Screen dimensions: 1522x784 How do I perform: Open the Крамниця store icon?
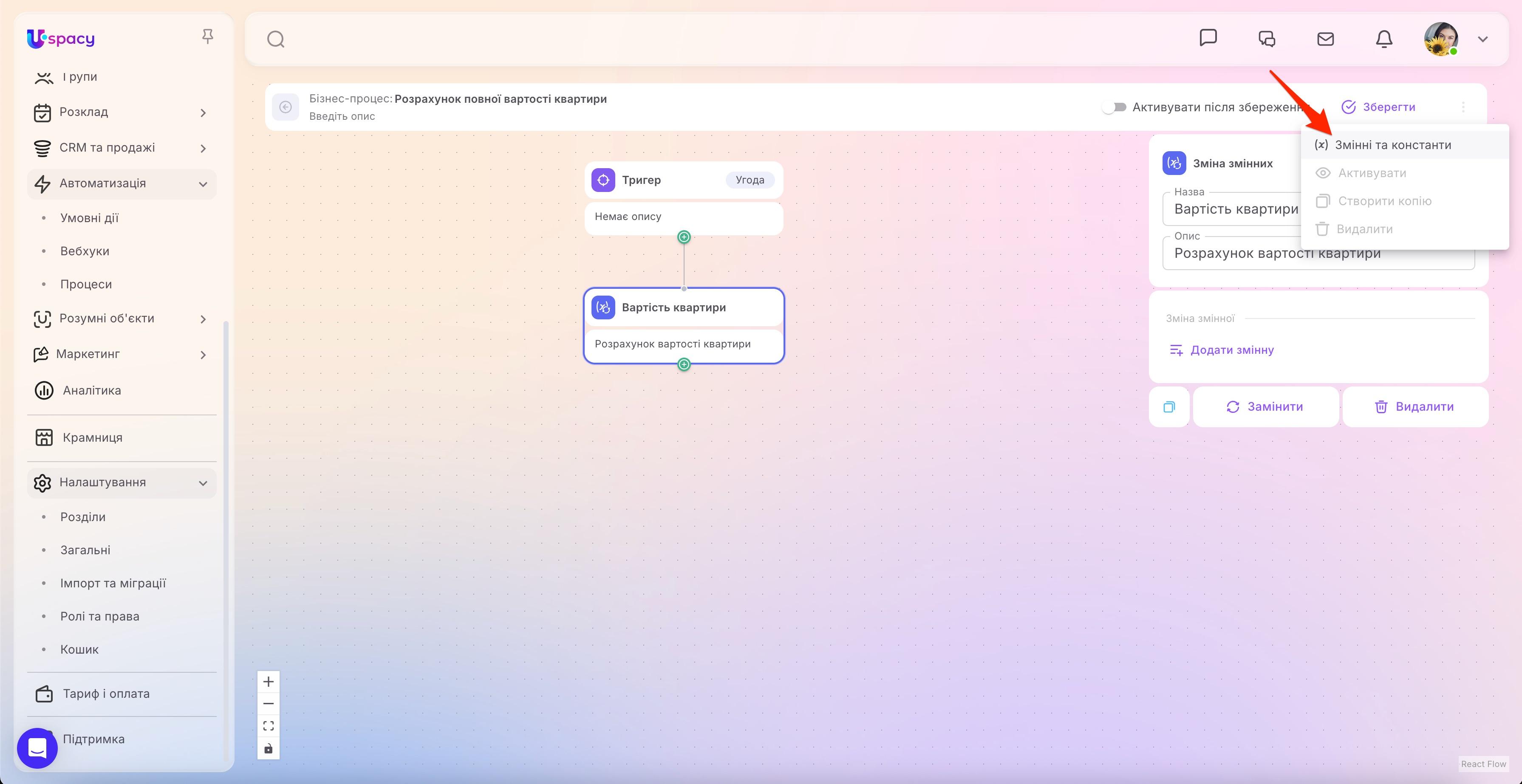(x=44, y=437)
